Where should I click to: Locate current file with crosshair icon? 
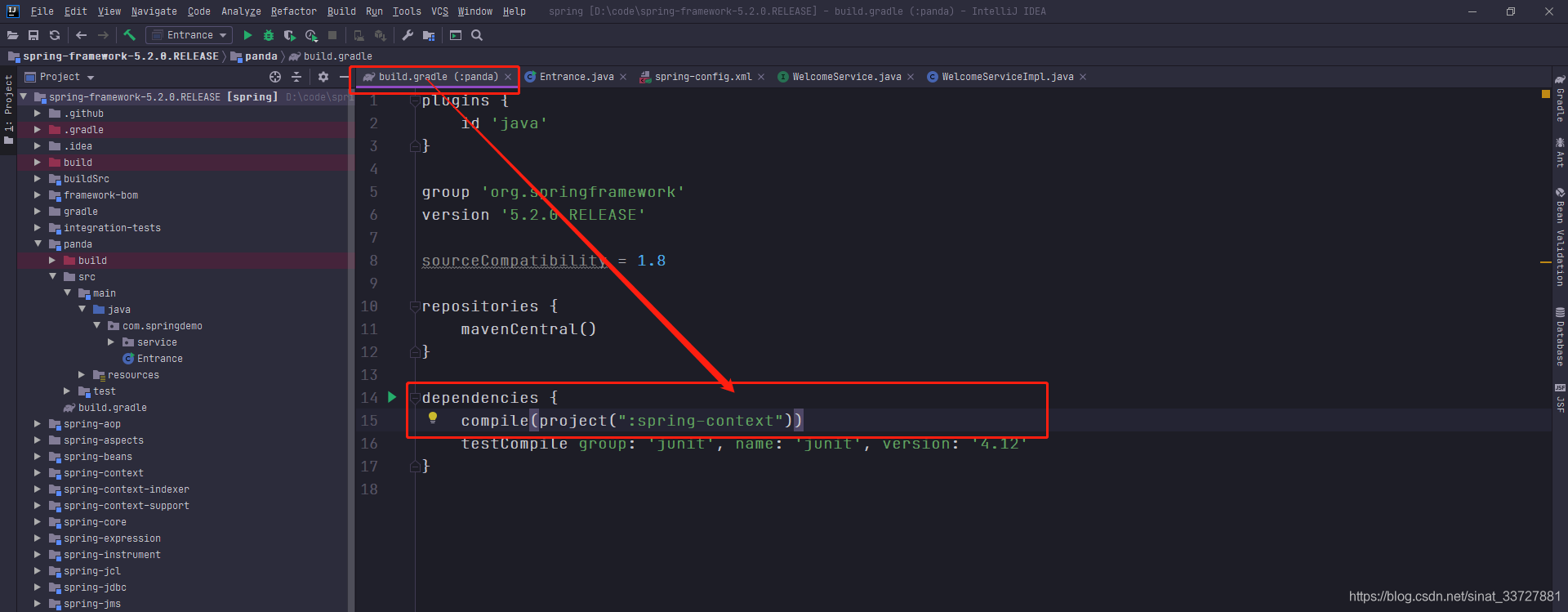(275, 77)
